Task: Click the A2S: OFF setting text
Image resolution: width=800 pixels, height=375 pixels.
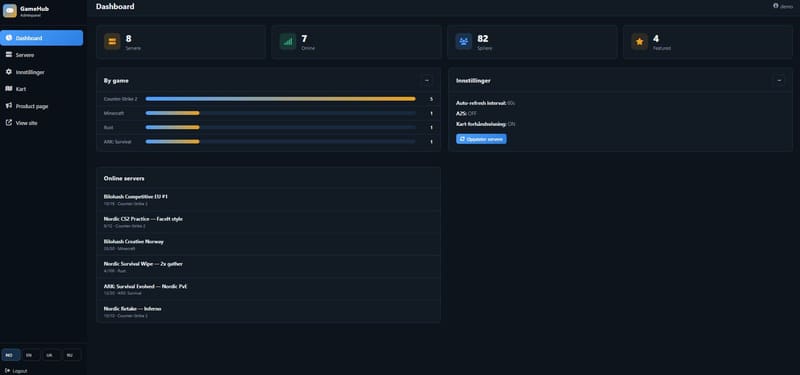Action: pyautogui.click(x=466, y=113)
